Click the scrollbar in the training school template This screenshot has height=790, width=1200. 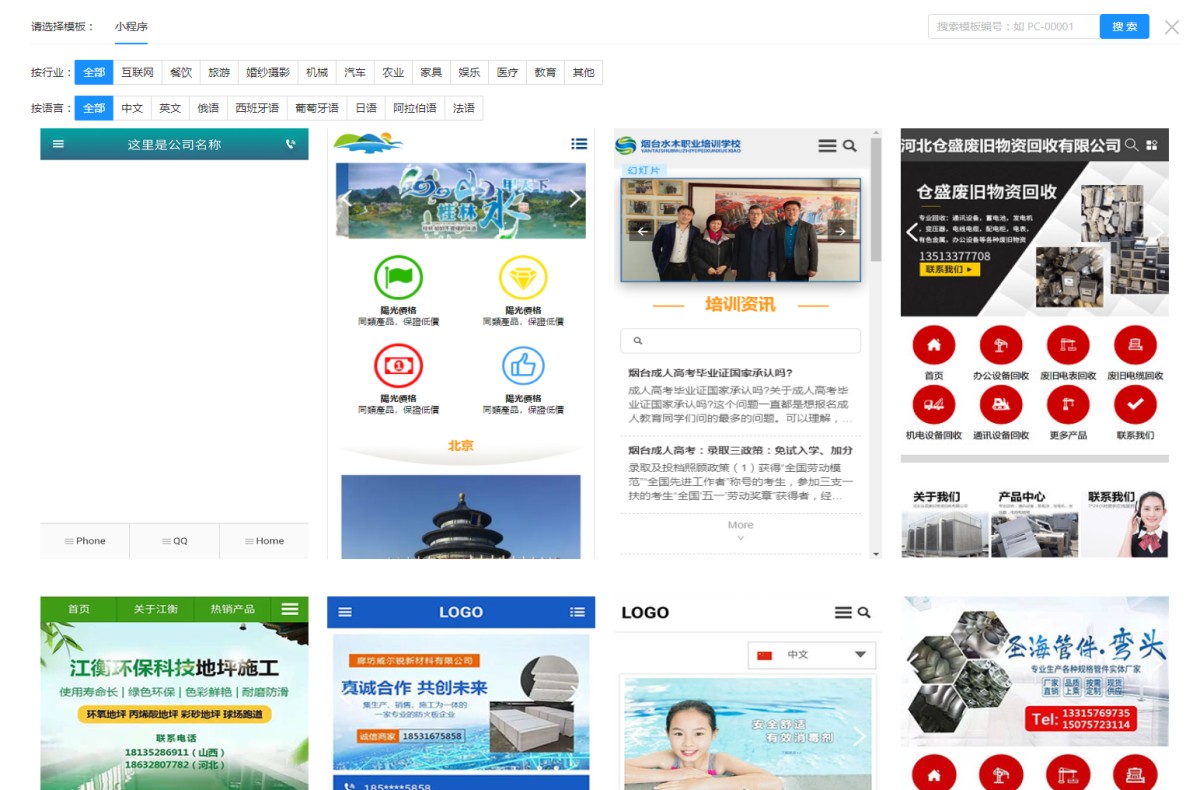tap(876, 200)
